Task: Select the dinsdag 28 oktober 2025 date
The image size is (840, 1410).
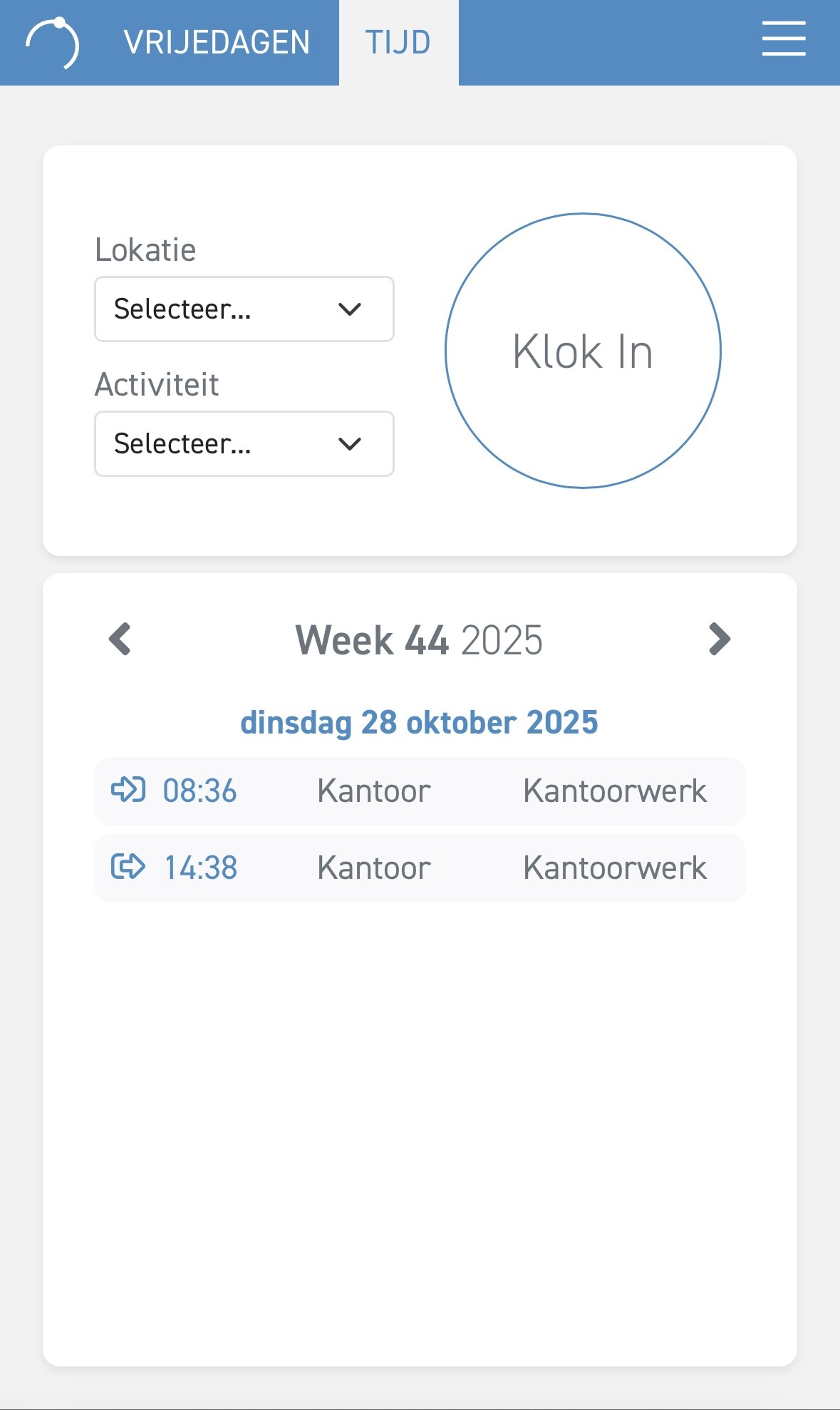Action: [419, 722]
